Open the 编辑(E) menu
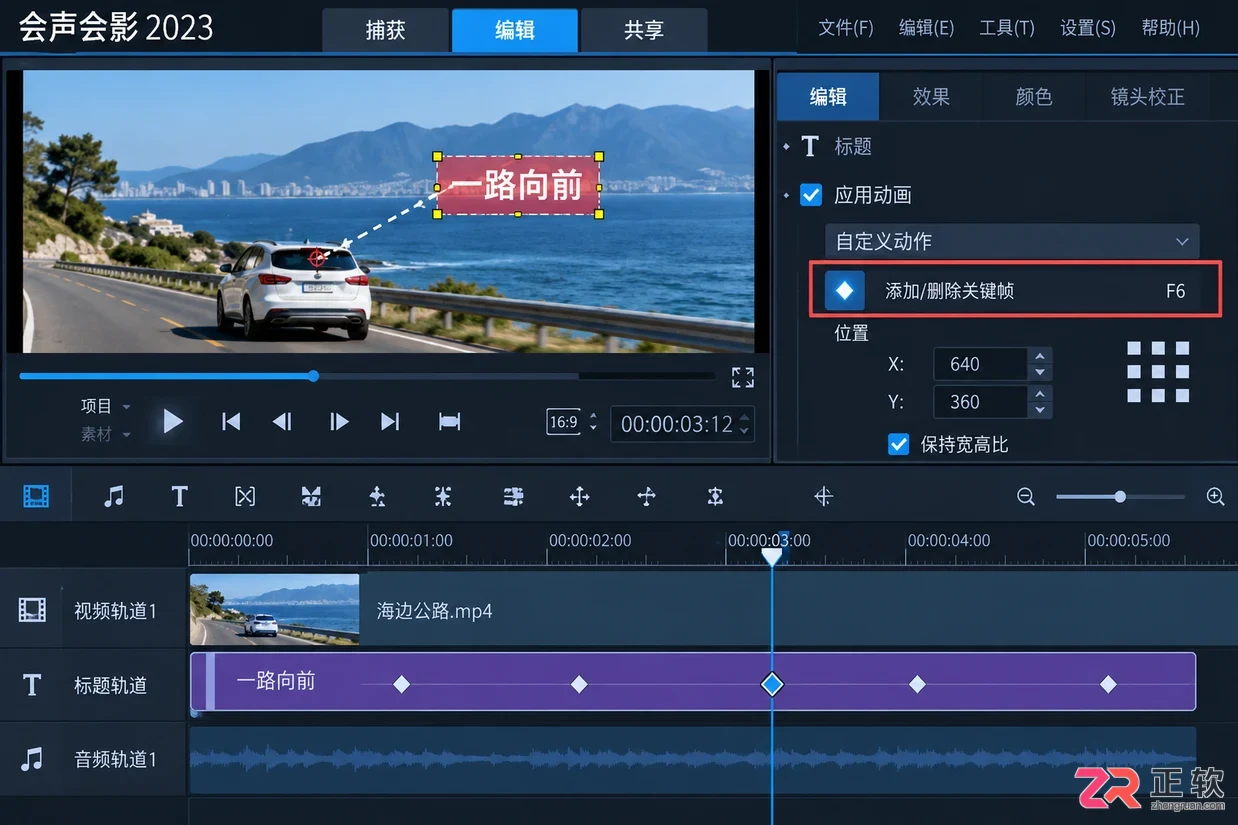 (926, 28)
